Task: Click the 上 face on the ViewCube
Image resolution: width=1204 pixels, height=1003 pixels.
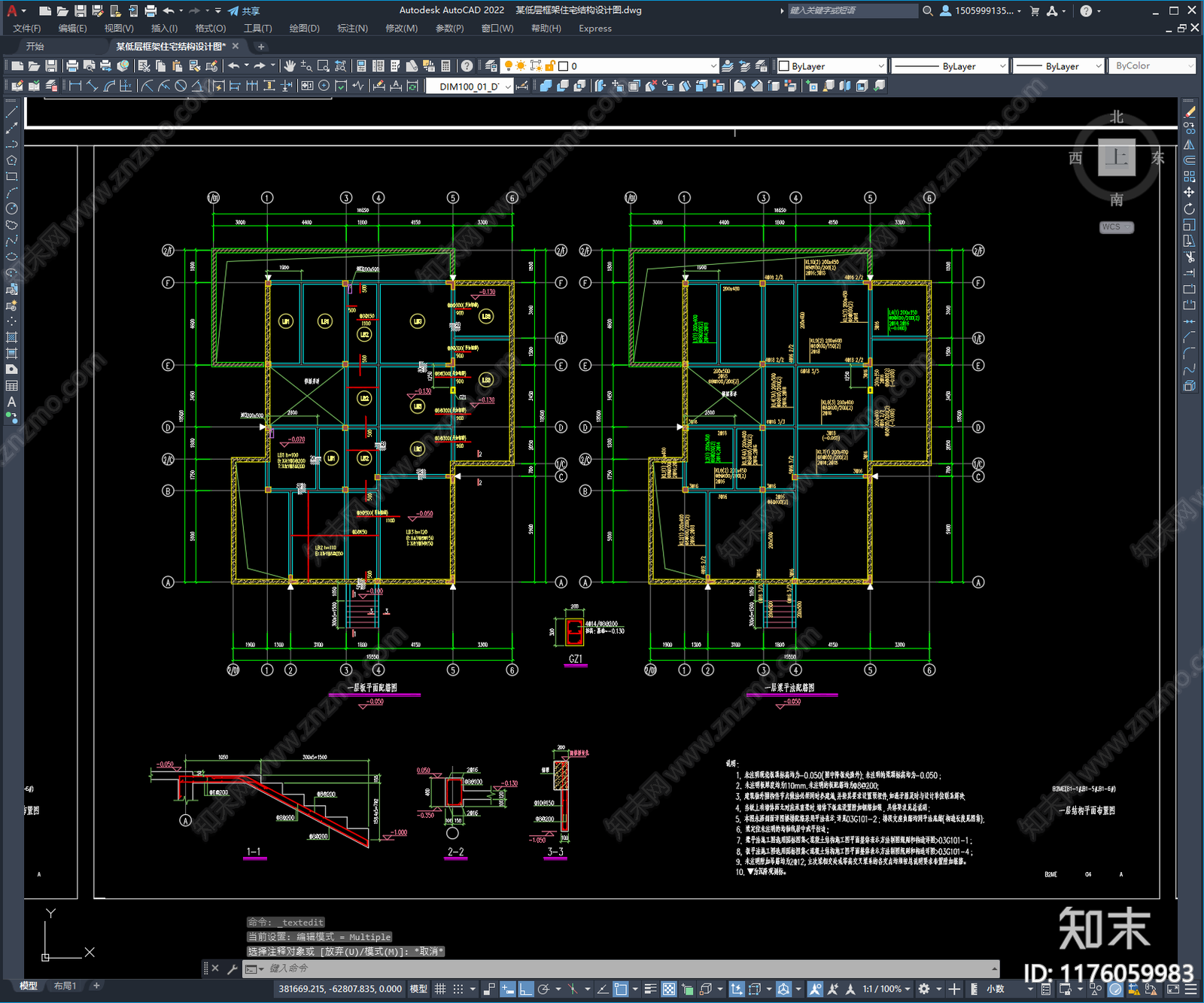Action: point(1116,157)
